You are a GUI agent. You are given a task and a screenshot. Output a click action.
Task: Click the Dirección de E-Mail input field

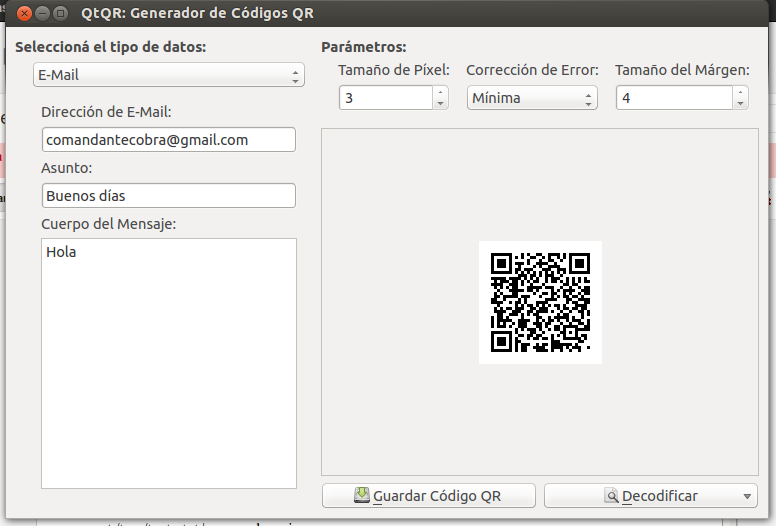click(x=169, y=140)
